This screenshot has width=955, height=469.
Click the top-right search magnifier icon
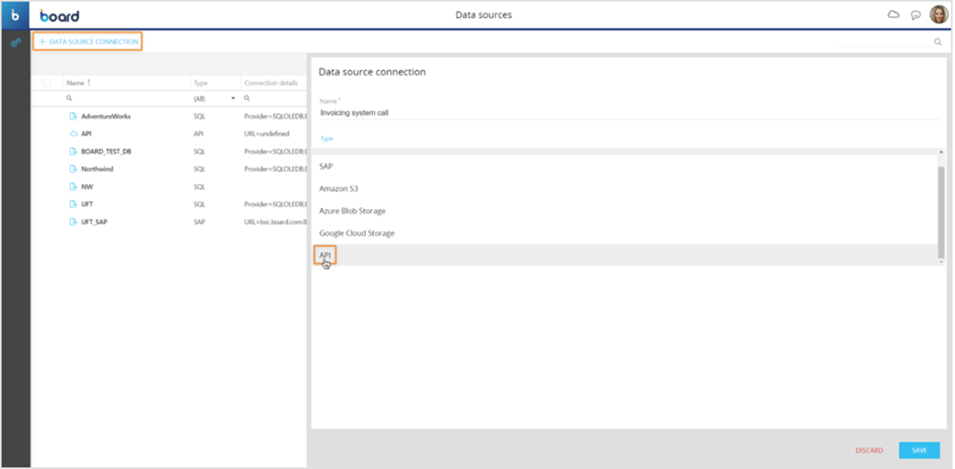click(x=937, y=42)
